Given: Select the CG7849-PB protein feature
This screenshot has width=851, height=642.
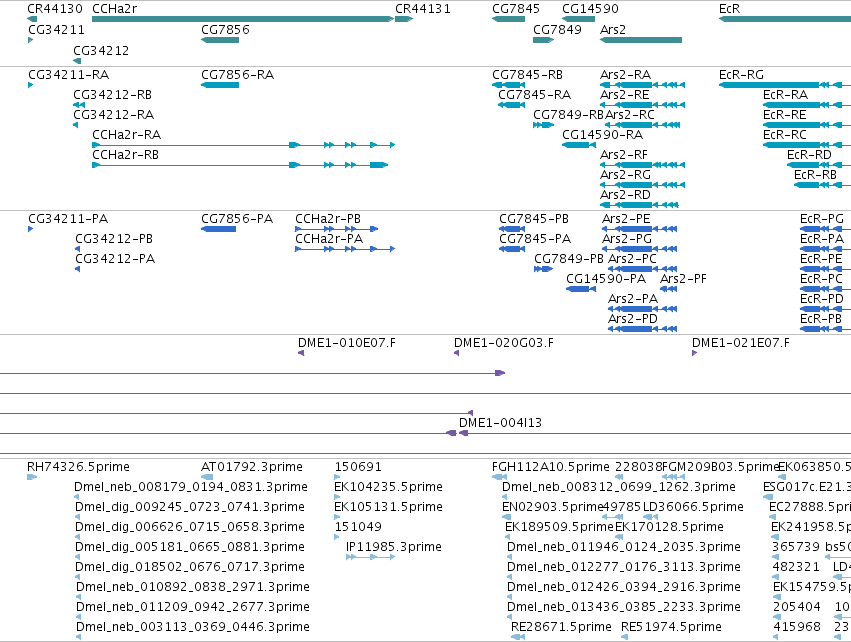Looking at the screenshot, I should [543, 269].
